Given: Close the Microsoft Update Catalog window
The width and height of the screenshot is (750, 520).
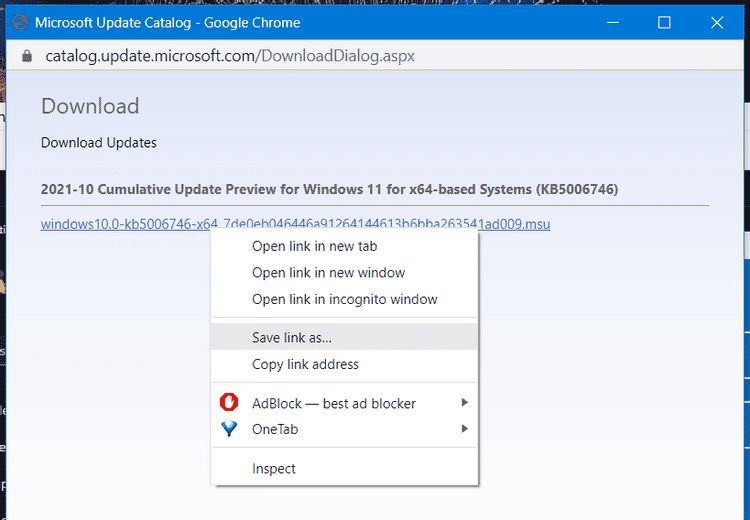Looking at the screenshot, I should click(x=717, y=22).
